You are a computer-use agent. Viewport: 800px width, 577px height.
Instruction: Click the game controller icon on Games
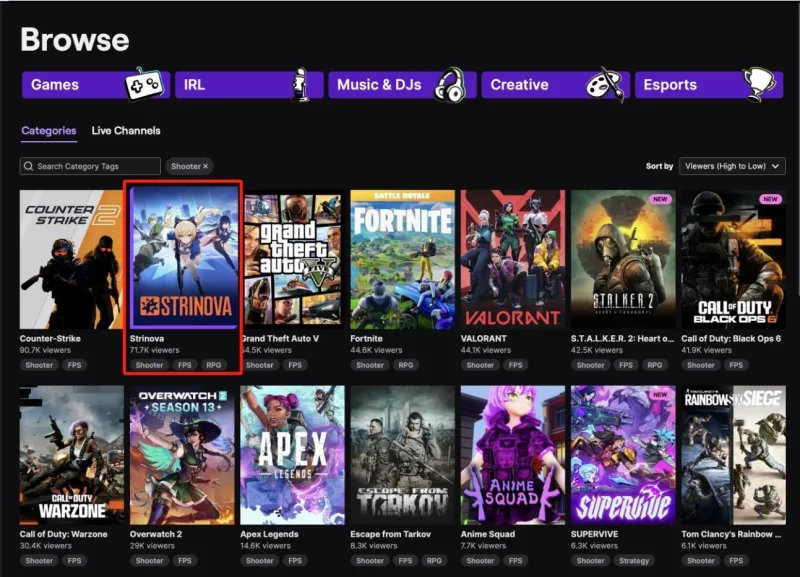[144, 83]
